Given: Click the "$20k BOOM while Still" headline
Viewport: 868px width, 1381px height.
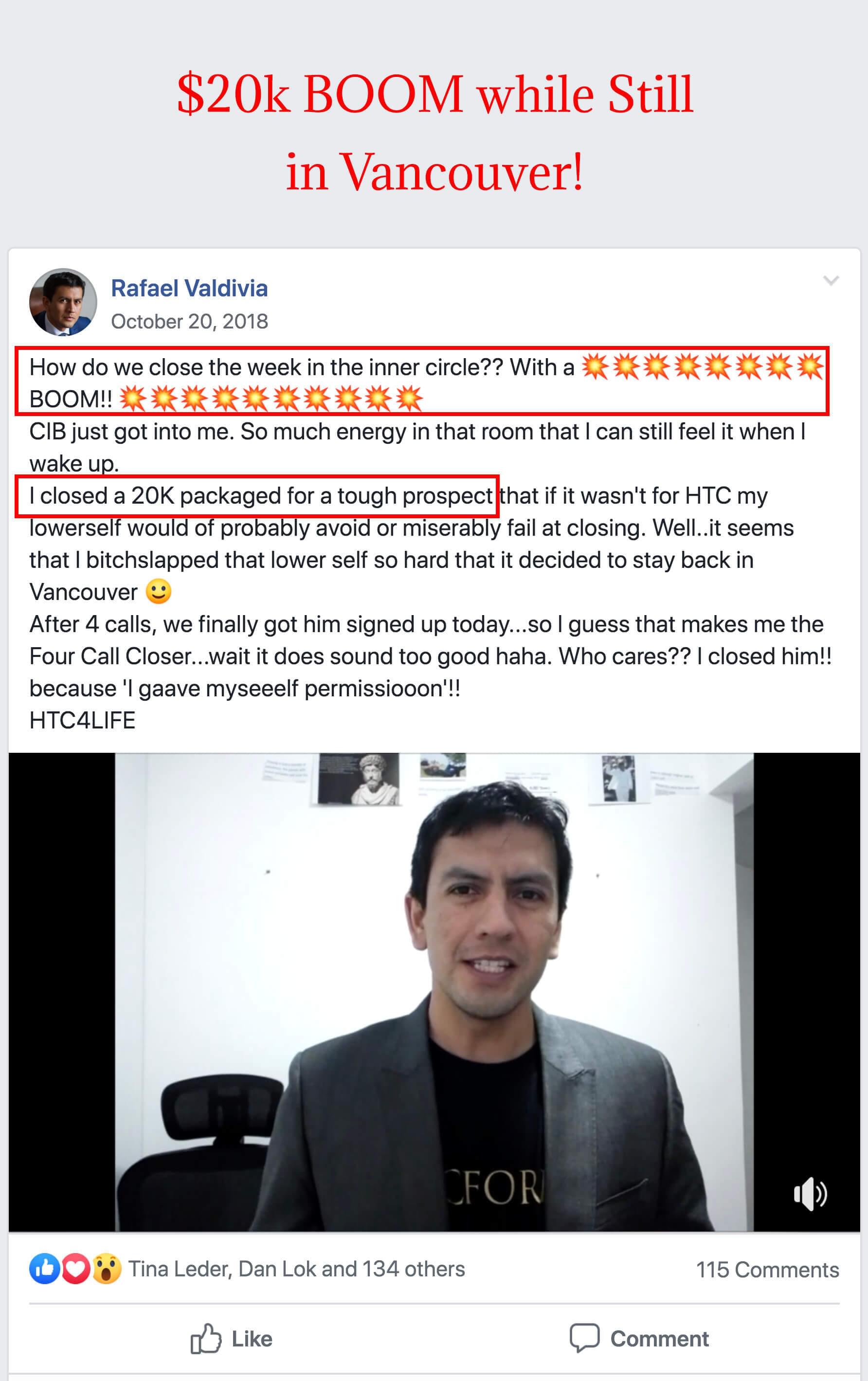Looking at the screenshot, I should tap(435, 94).
